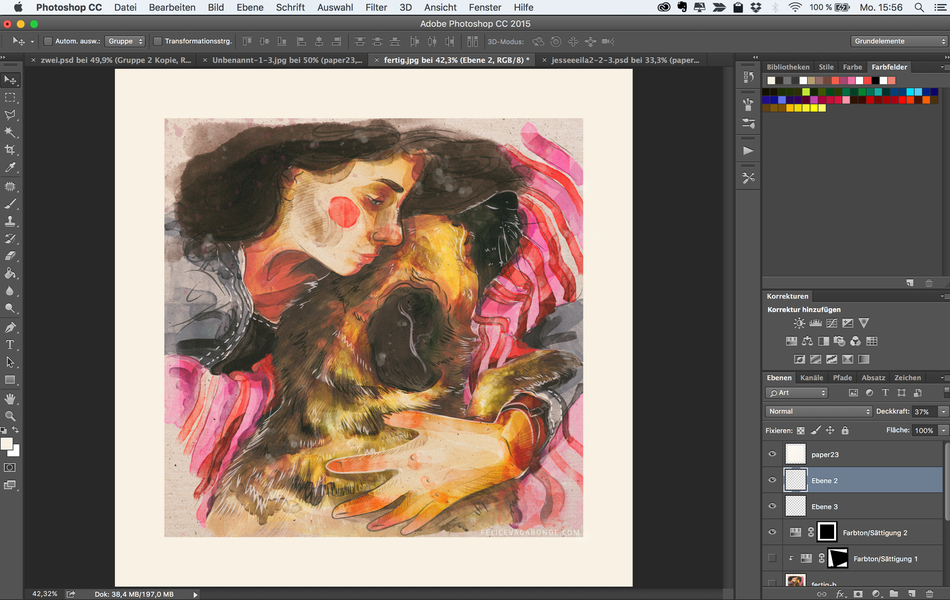This screenshot has width=950, height=600.
Task: Select the Zoom tool
Action: 10,416
